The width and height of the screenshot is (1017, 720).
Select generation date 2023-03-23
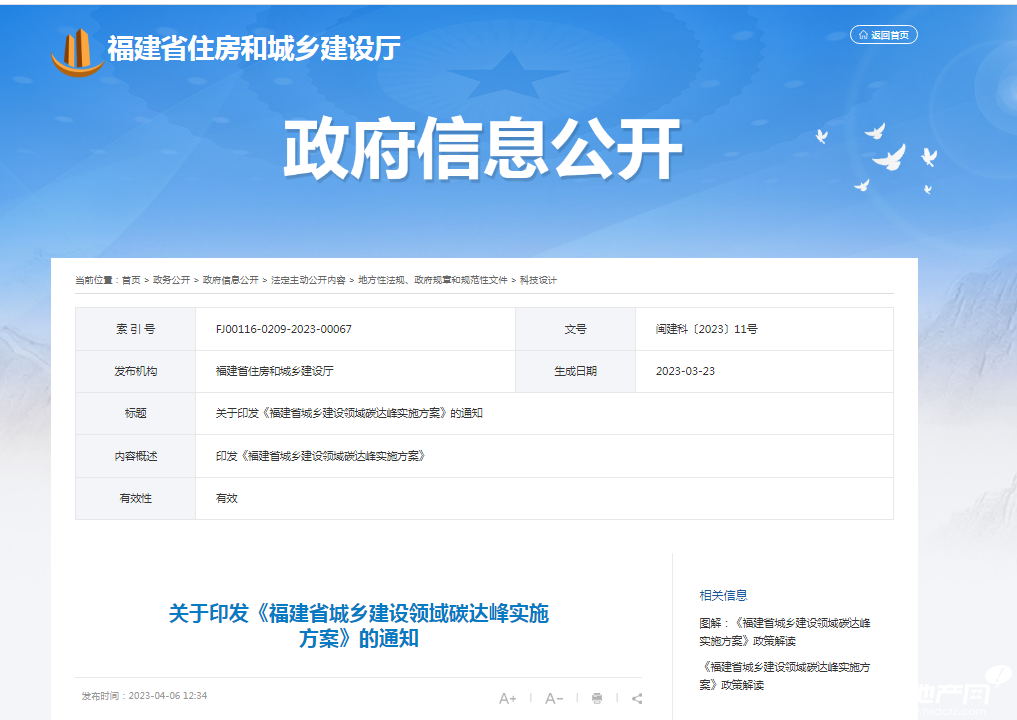click(685, 371)
